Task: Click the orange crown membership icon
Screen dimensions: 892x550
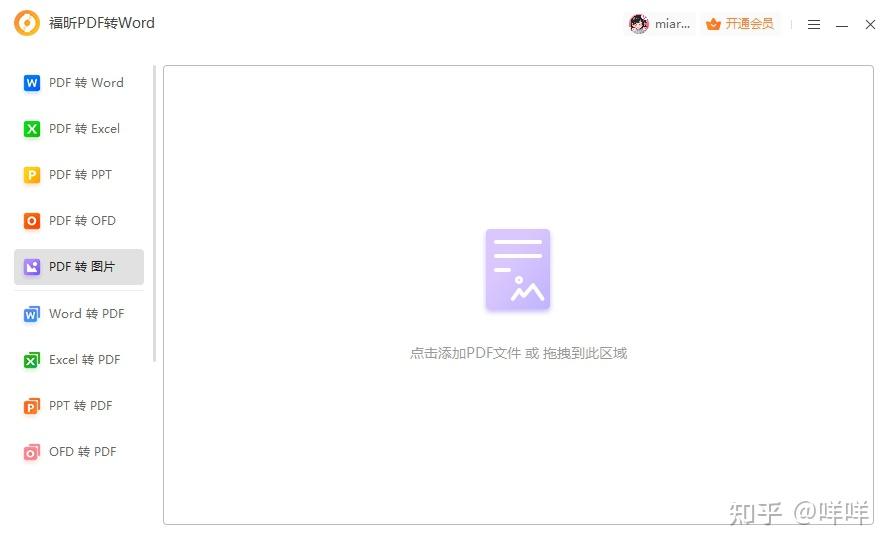Action: pos(713,24)
